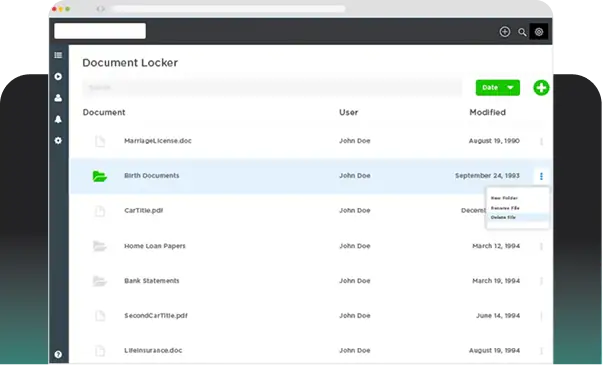The image size is (603, 365).
Task: Click John Doe in Bank Statements row
Action: (355, 281)
